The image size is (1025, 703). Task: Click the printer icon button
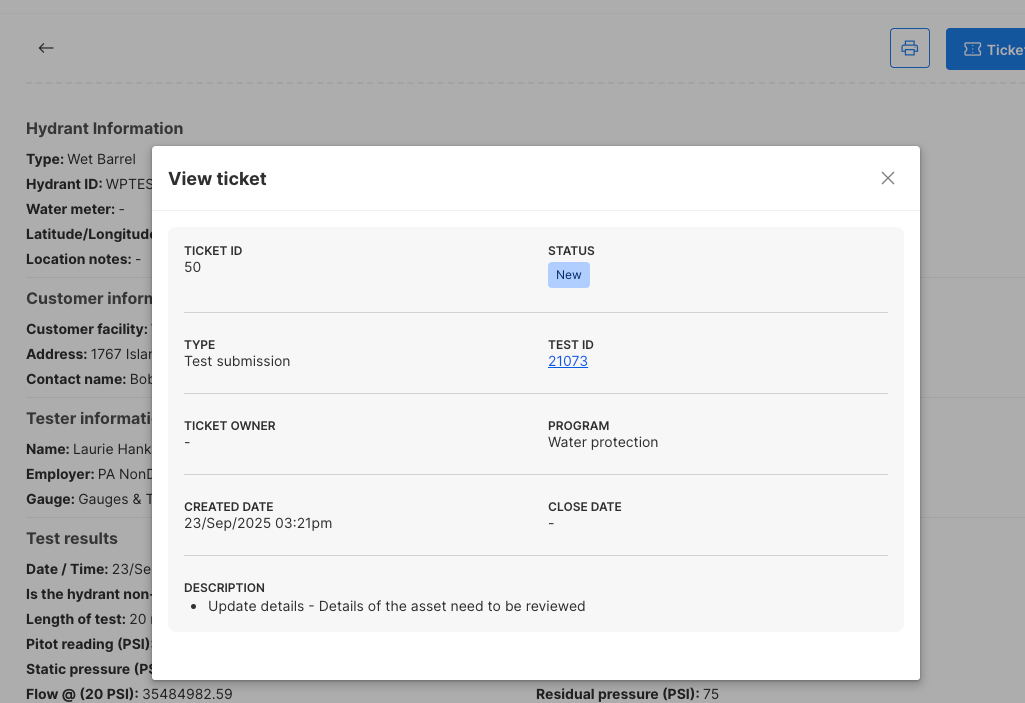(909, 48)
